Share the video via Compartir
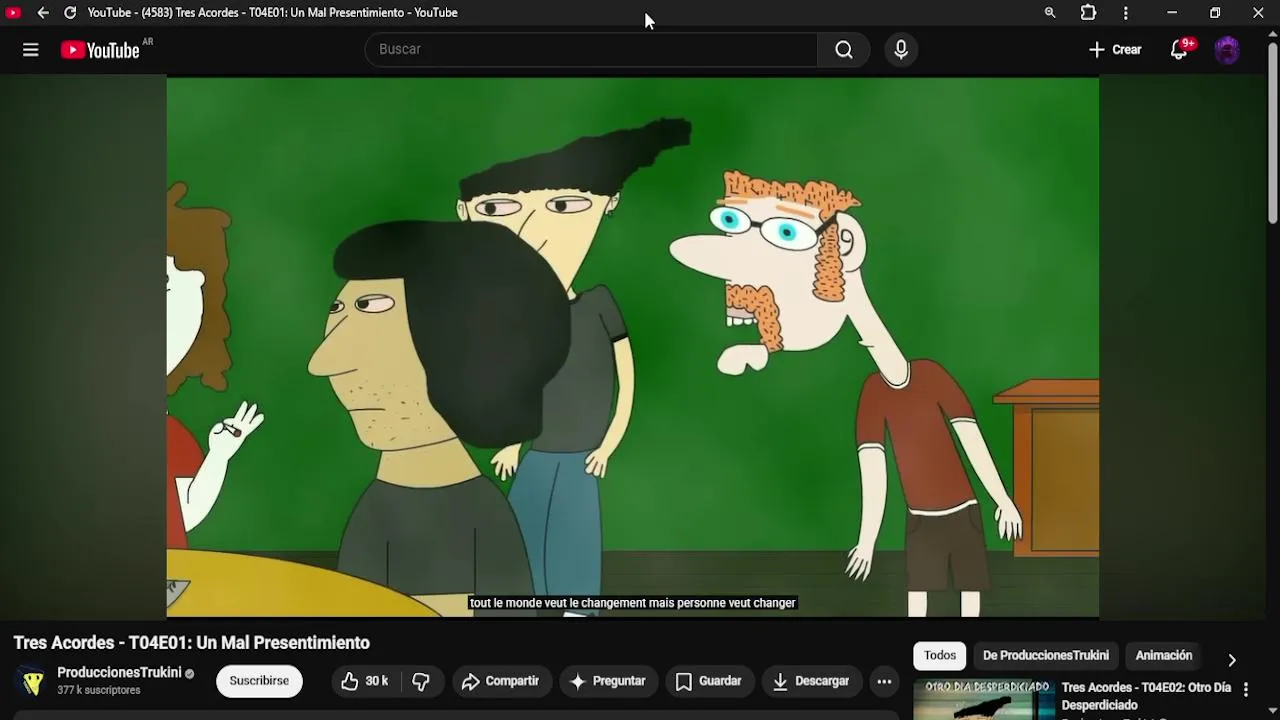 (500, 681)
